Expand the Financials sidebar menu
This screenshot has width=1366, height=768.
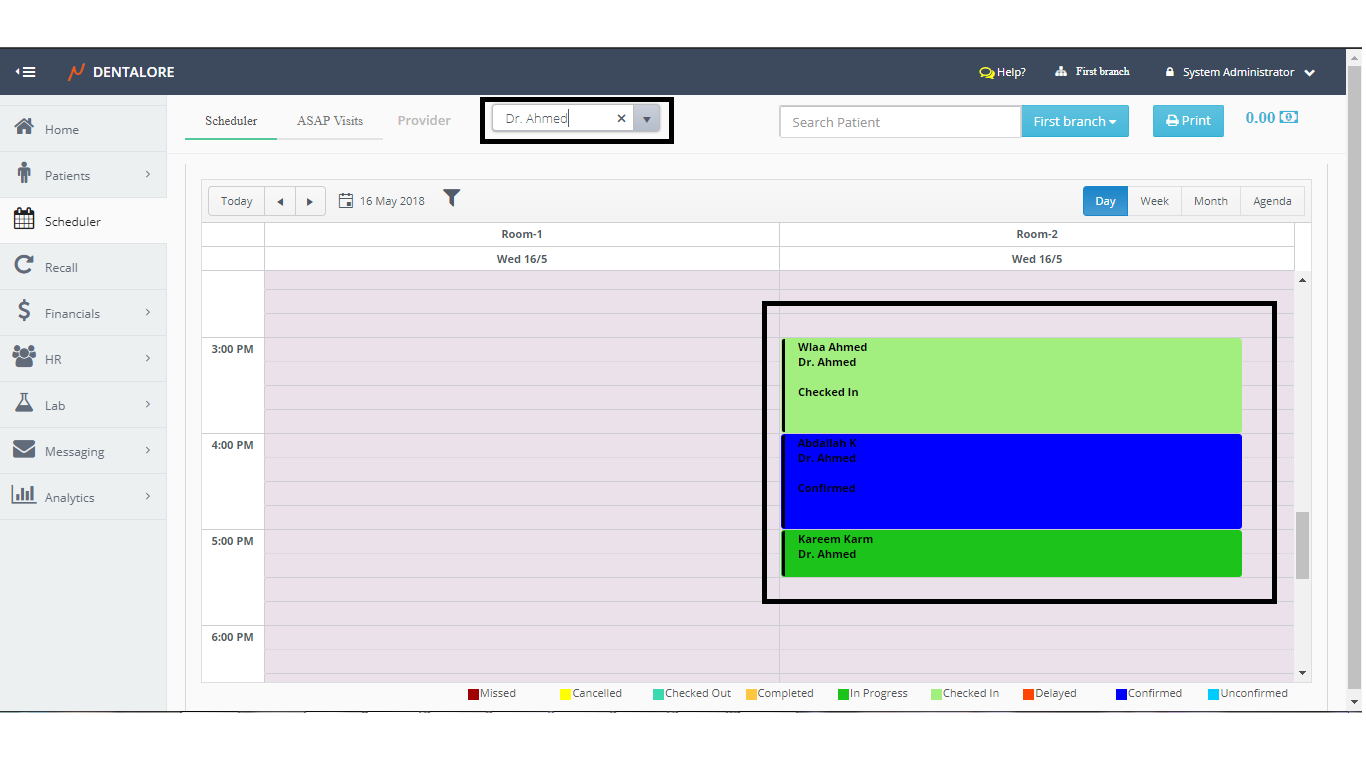point(72,313)
